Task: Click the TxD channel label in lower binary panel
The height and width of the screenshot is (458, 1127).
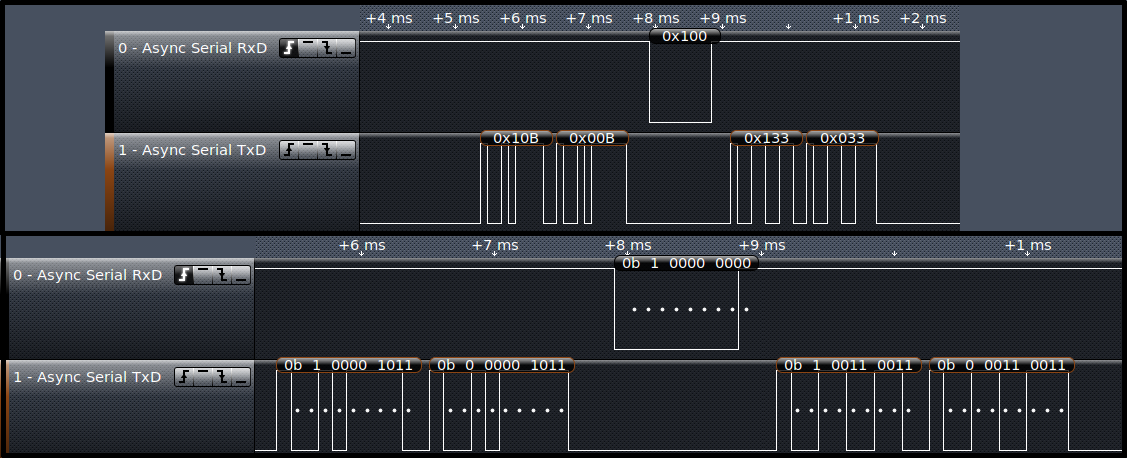Action: 87,377
